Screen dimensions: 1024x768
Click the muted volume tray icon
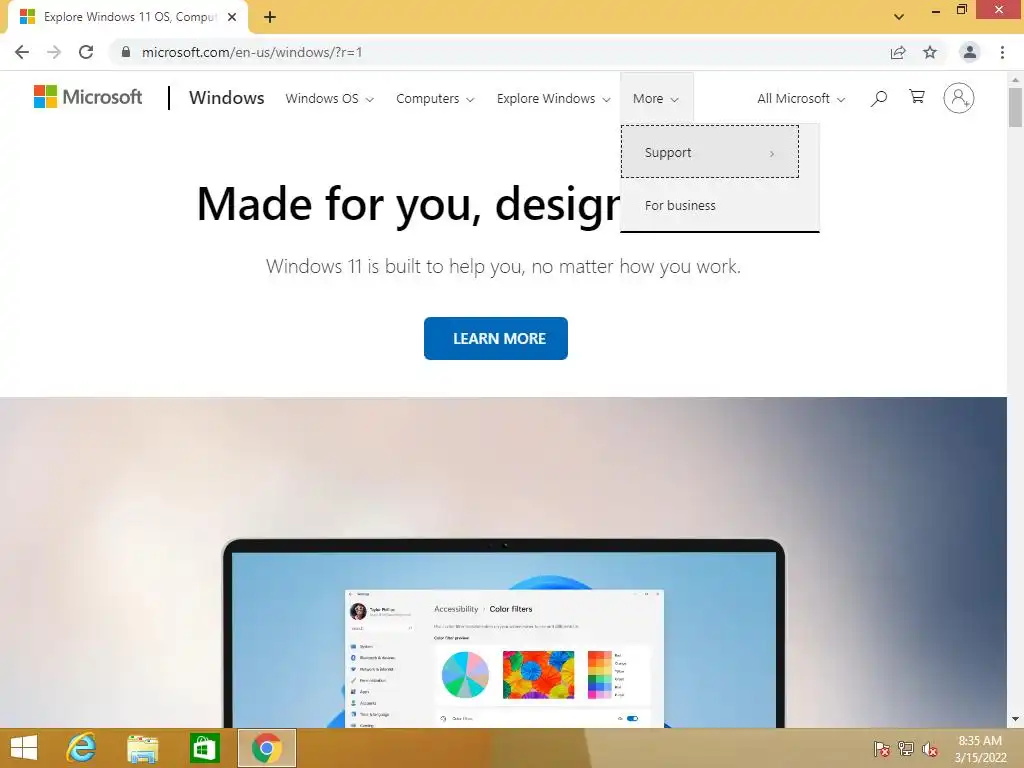coord(930,749)
